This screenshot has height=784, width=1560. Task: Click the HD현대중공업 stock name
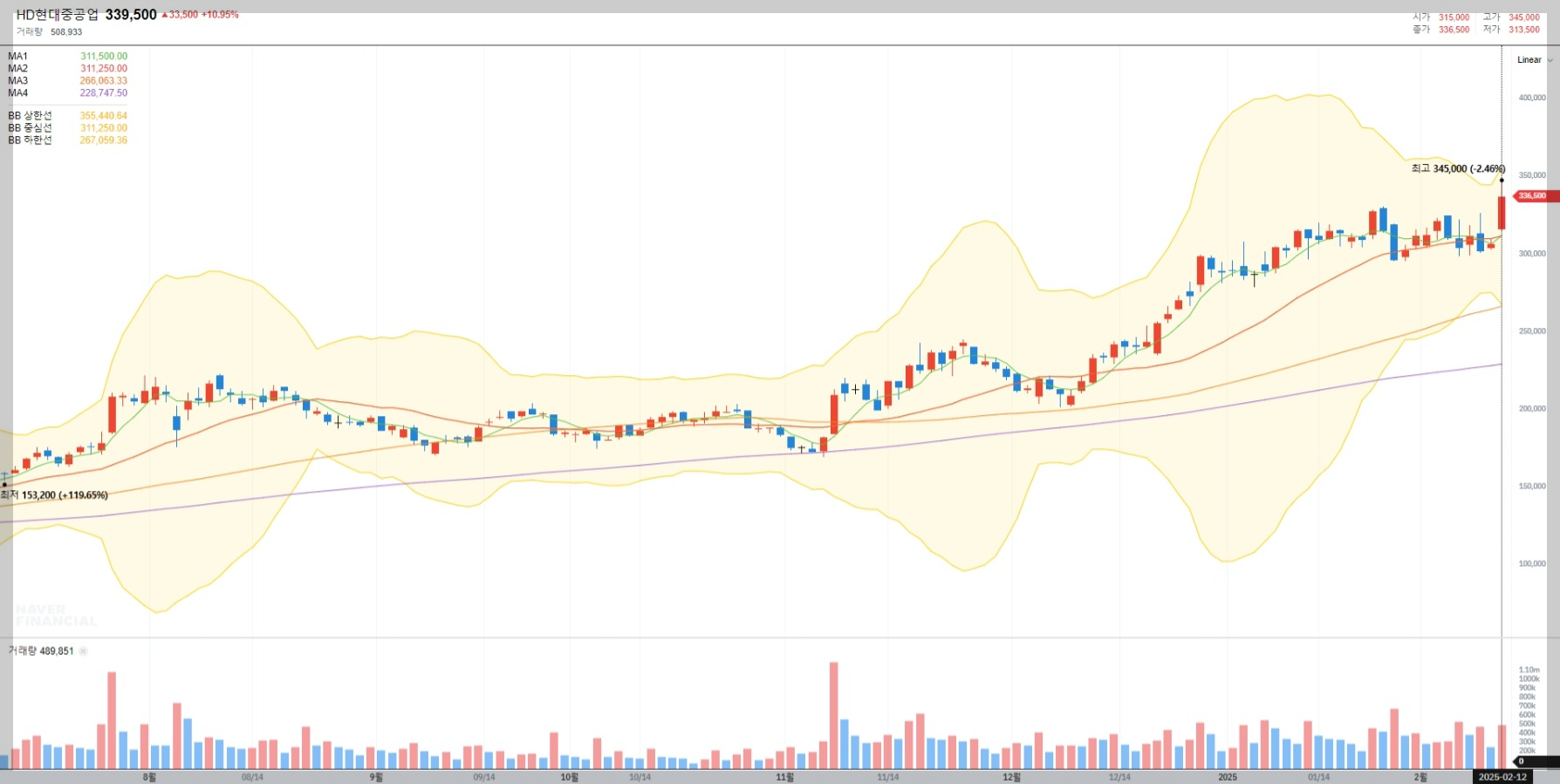coord(58,15)
